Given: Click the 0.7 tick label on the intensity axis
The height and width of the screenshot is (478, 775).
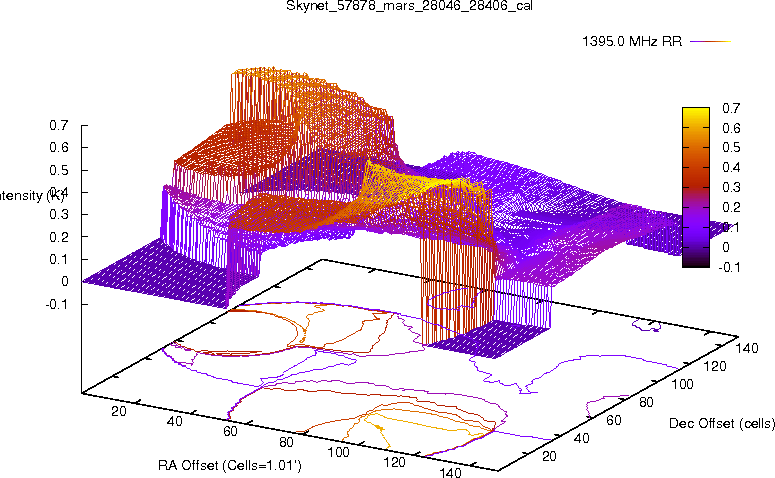Looking at the screenshot, I should coord(58,125).
